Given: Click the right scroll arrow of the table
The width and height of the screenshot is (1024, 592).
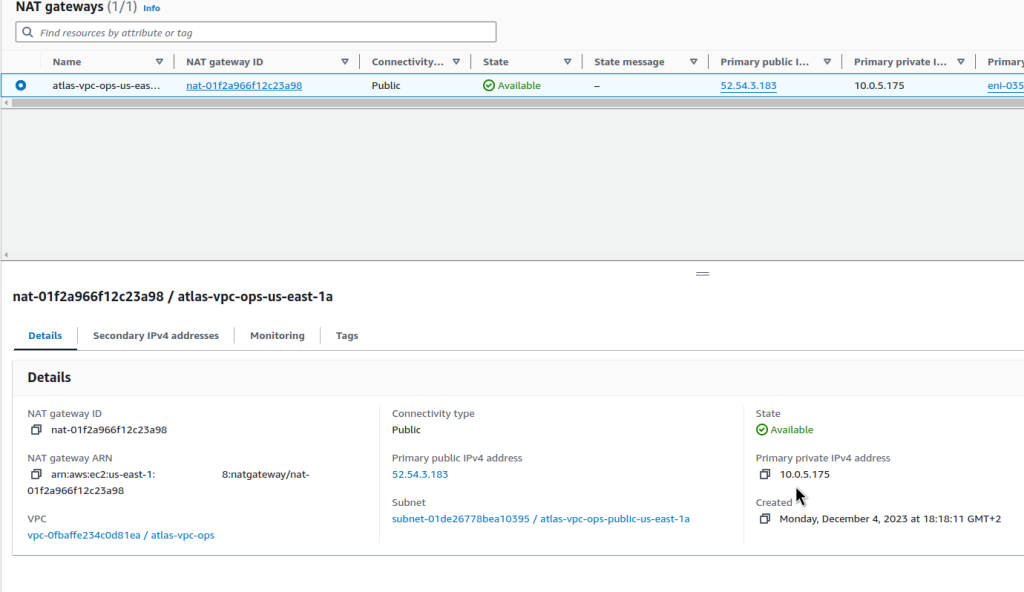Looking at the screenshot, I should pyautogui.click(x=1018, y=104).
